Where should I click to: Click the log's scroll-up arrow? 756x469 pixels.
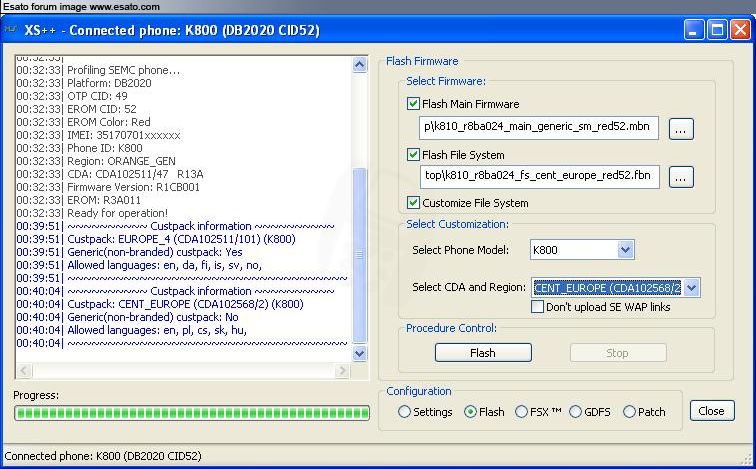pyautogui.click(x=360, y=65)
